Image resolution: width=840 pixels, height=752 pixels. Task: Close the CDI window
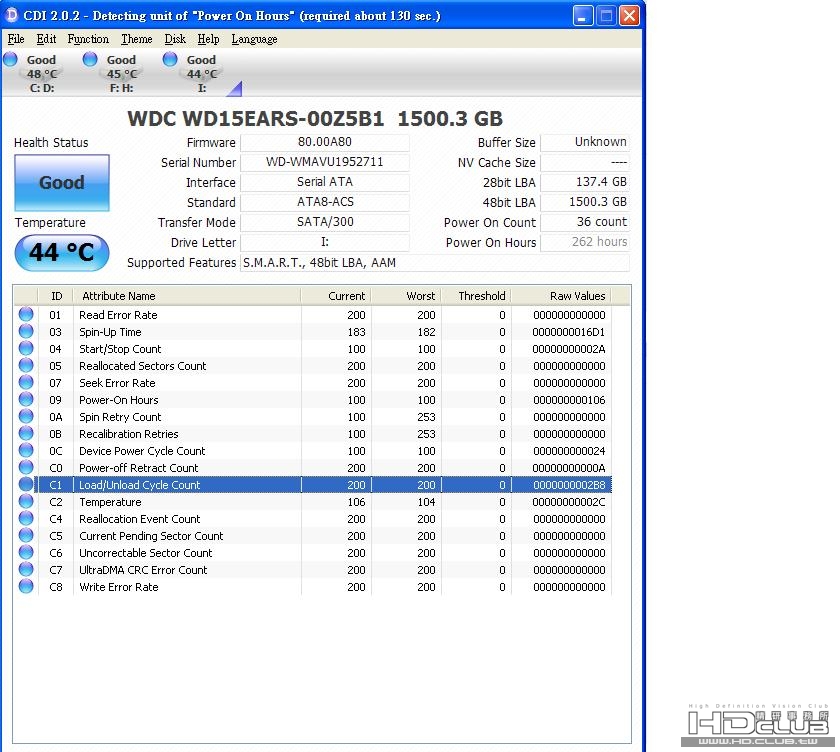click(629, 16)
